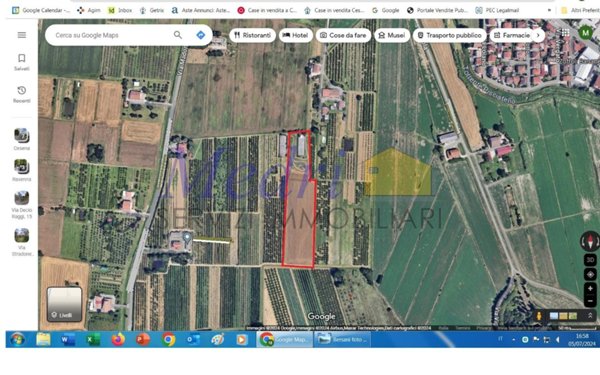This screenshot has width=600, height=375.
Task: Launch Excel from the taskbar
Action: tap(93, 339)
